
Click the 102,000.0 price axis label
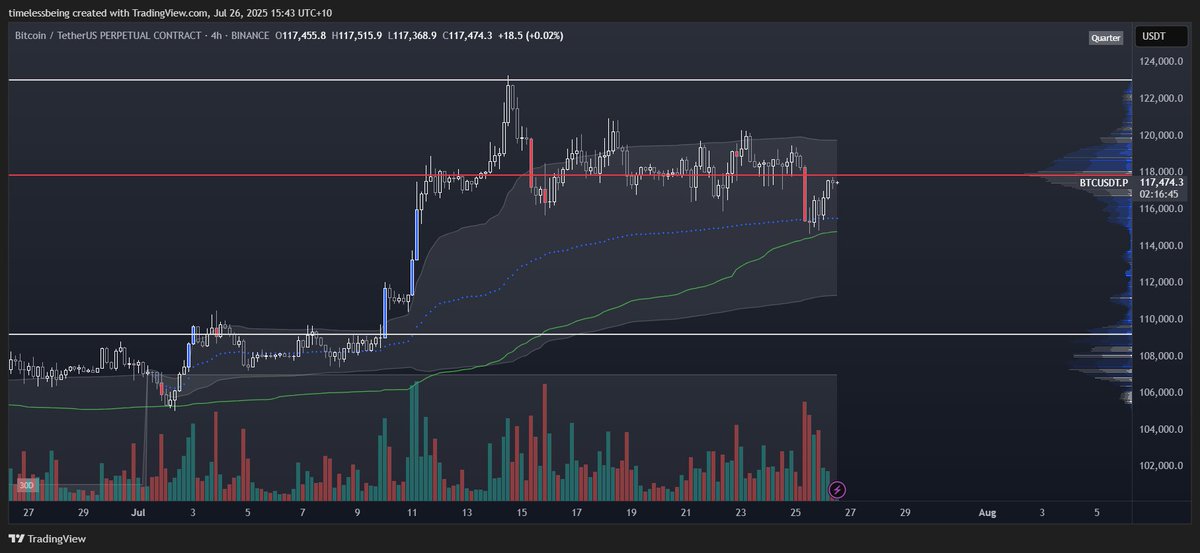pyautogui.click(x=1160, y=466)
